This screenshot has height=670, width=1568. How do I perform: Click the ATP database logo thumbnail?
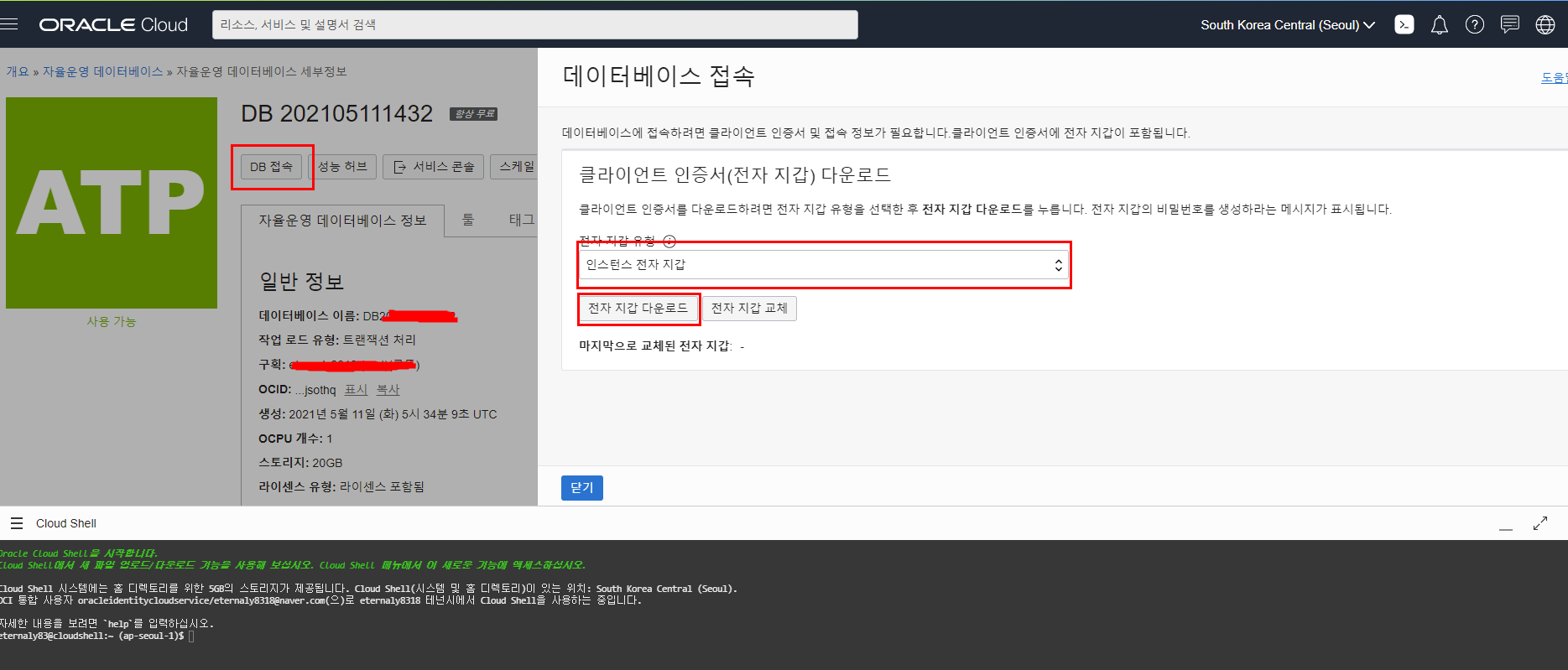click(x=112, y=203)
